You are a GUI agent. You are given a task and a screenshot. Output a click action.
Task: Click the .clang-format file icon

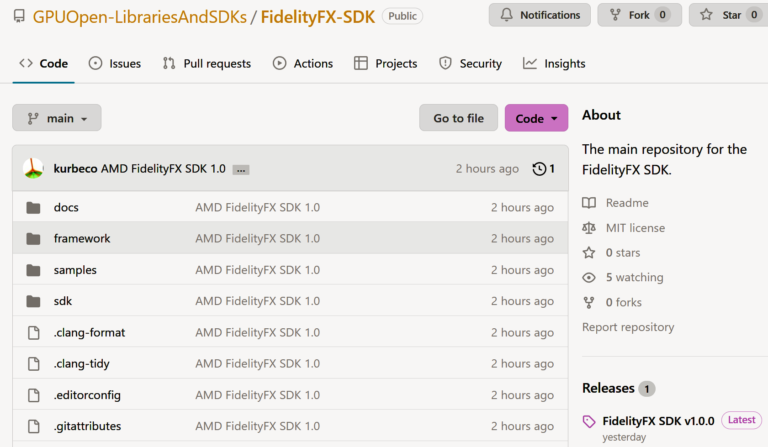point(34,332)
